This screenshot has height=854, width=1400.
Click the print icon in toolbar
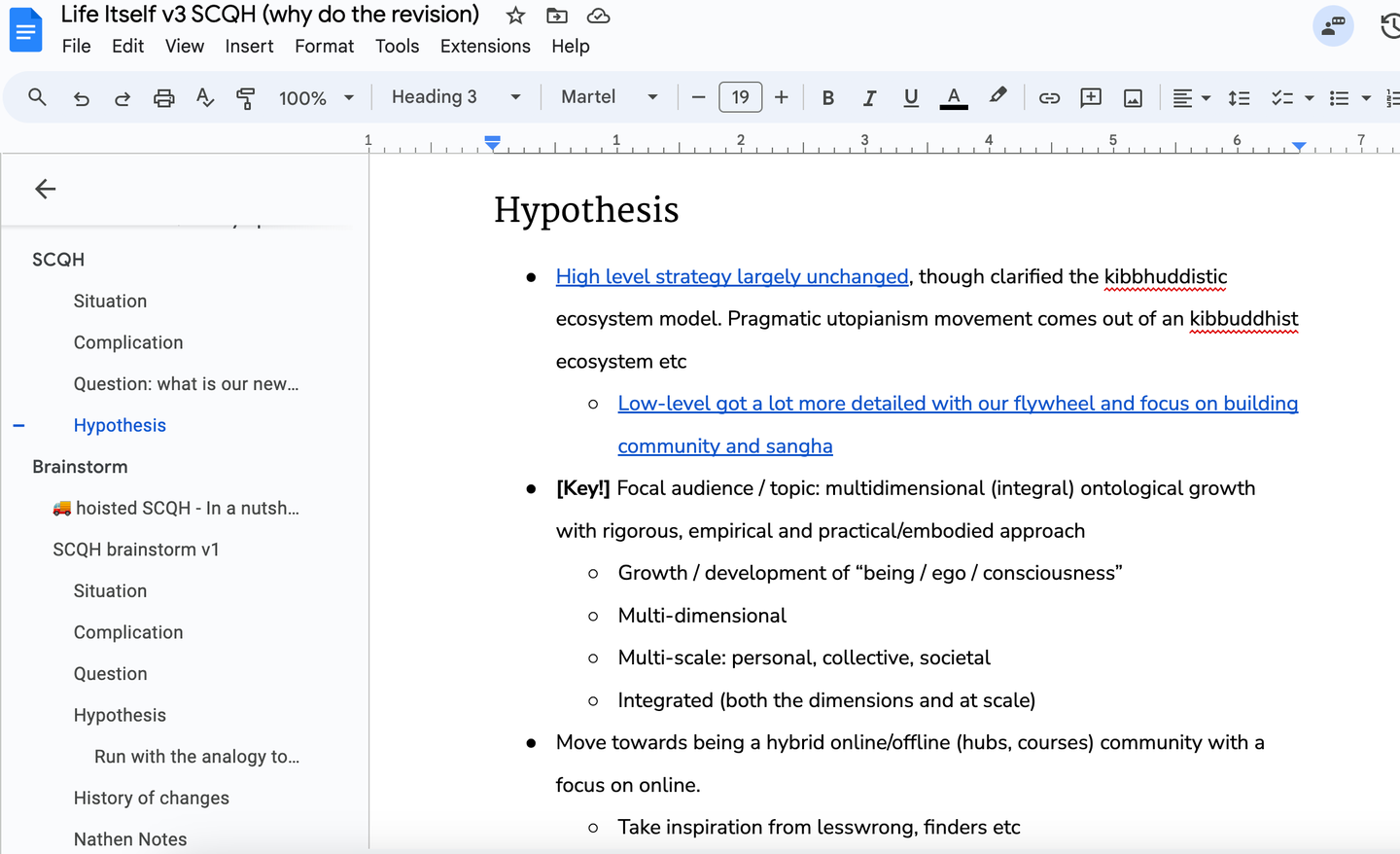pyautogui.click(x=163, y=97)
